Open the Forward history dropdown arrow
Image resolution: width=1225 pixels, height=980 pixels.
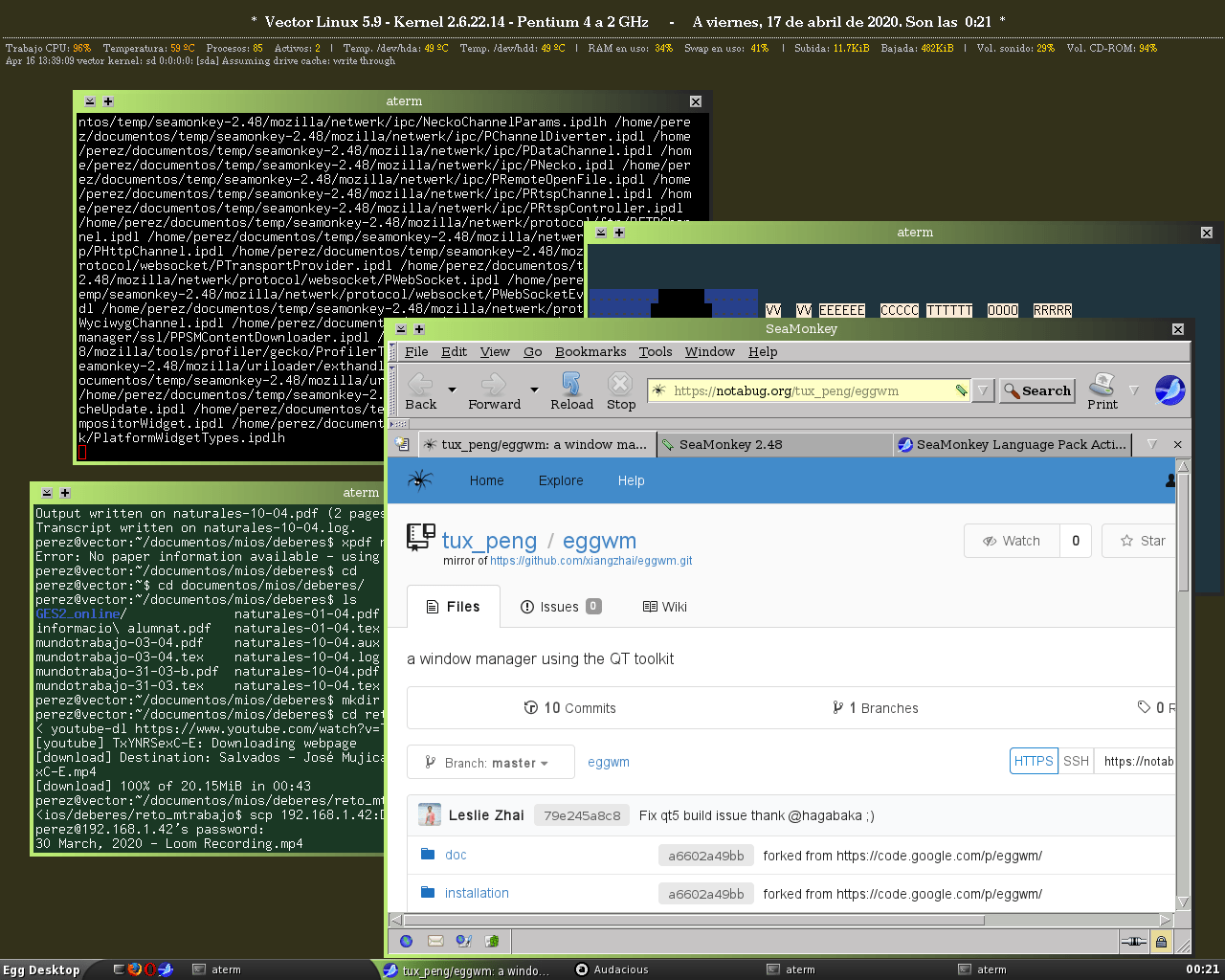click(x=534, y=390)
